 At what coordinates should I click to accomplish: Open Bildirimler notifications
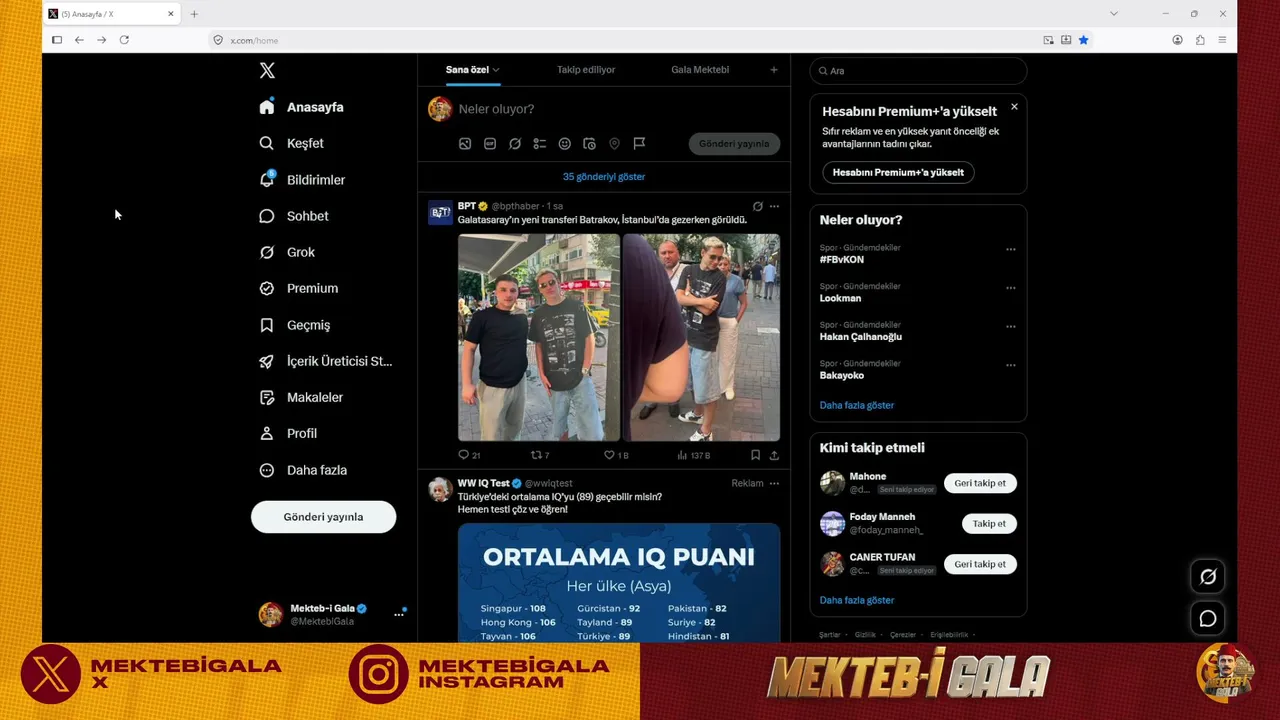[302, 180]
